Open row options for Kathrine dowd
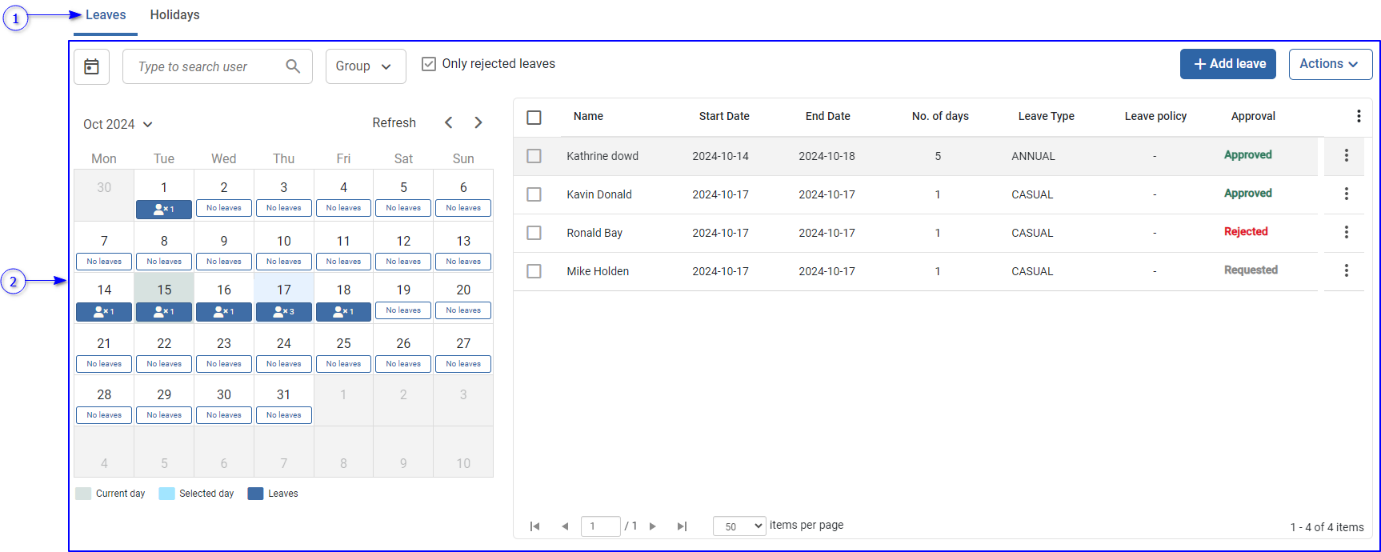1381x552 pixels. pos(1346,155)
